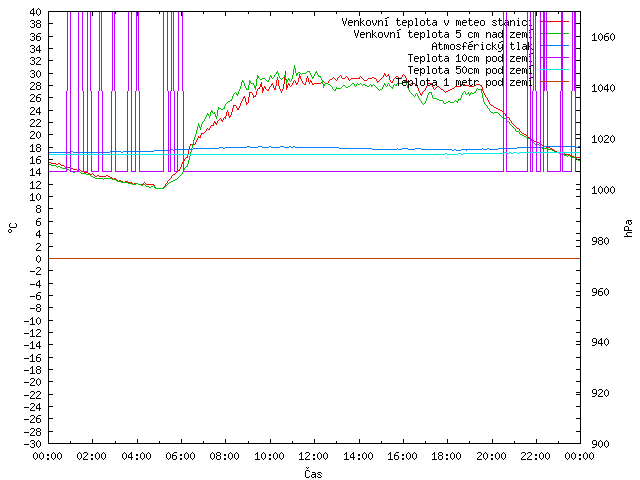Click the '10:00' time tick label
640x480 pixels.
269,456
